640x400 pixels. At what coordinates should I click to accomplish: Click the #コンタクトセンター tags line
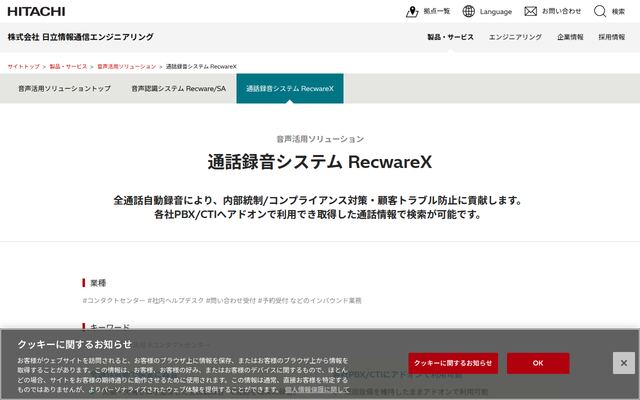tap(222, 300)
